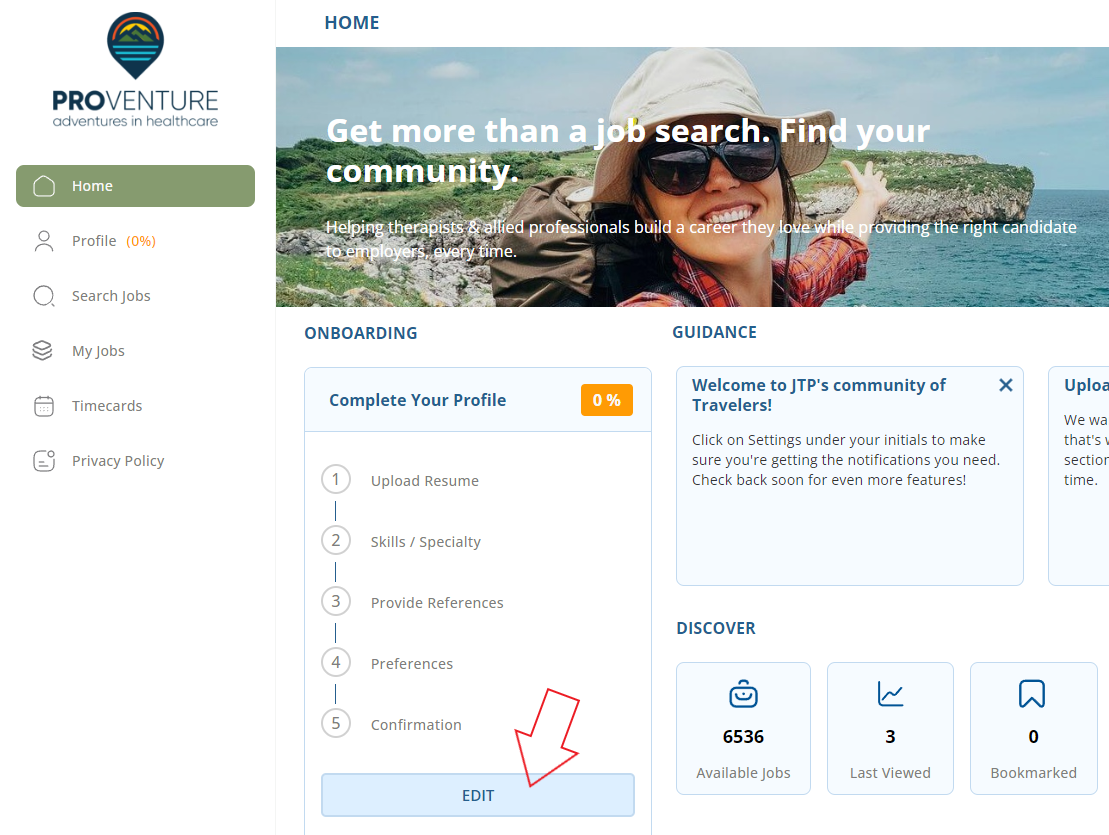This screenshot has height=835, width=1109.
Task: Select step 1 Upload Resume circle
Action: coord(336,479)
